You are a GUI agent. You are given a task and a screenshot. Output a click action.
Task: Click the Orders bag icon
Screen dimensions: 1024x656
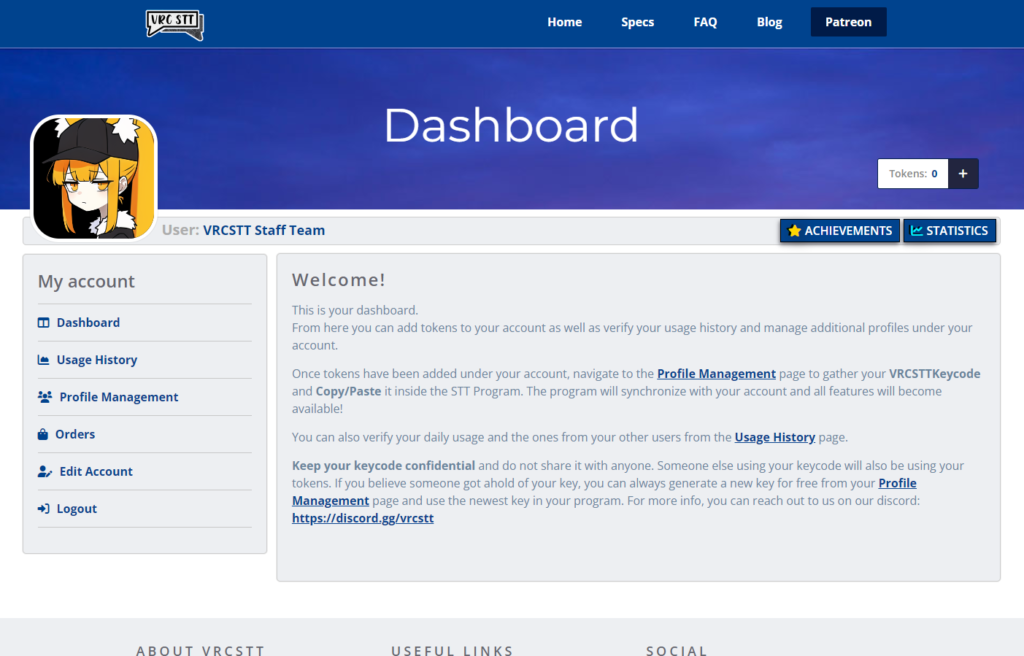pyautogui.click(x=44, y=434)
